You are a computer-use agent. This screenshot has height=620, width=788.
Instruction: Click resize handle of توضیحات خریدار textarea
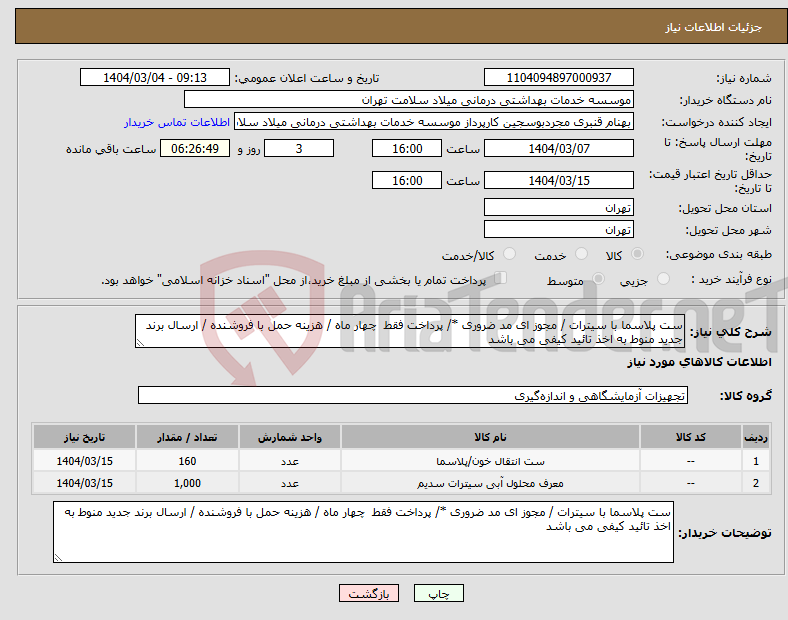click(58, 557)
